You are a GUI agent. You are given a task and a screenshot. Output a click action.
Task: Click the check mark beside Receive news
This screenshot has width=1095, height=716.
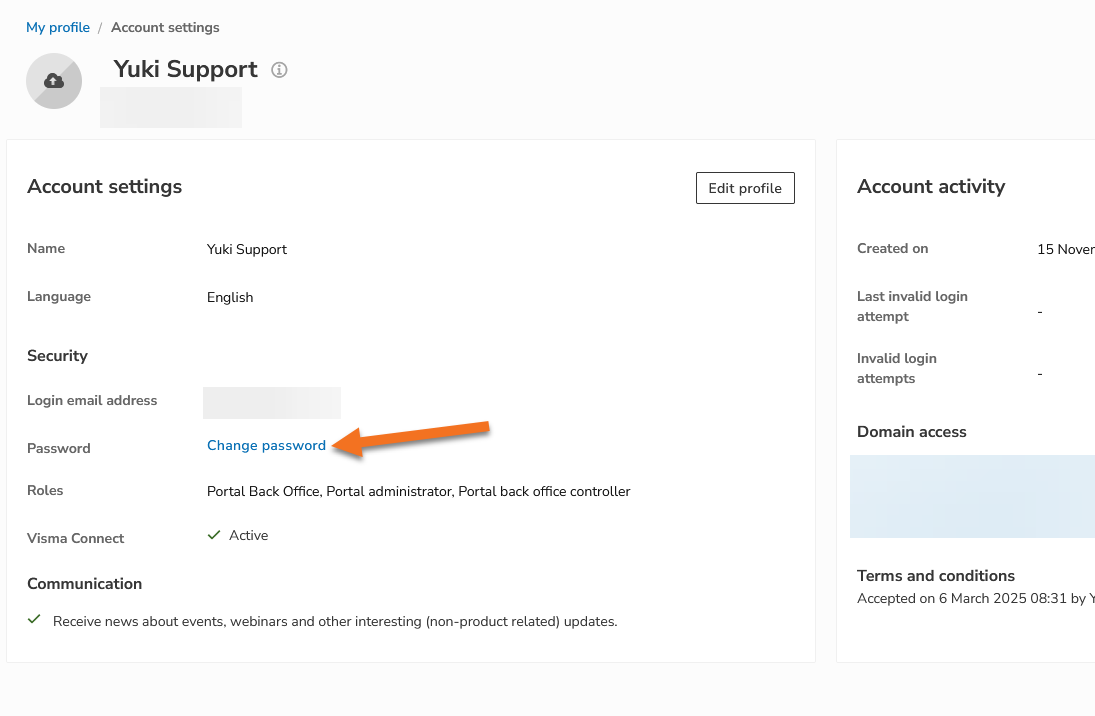34,620
